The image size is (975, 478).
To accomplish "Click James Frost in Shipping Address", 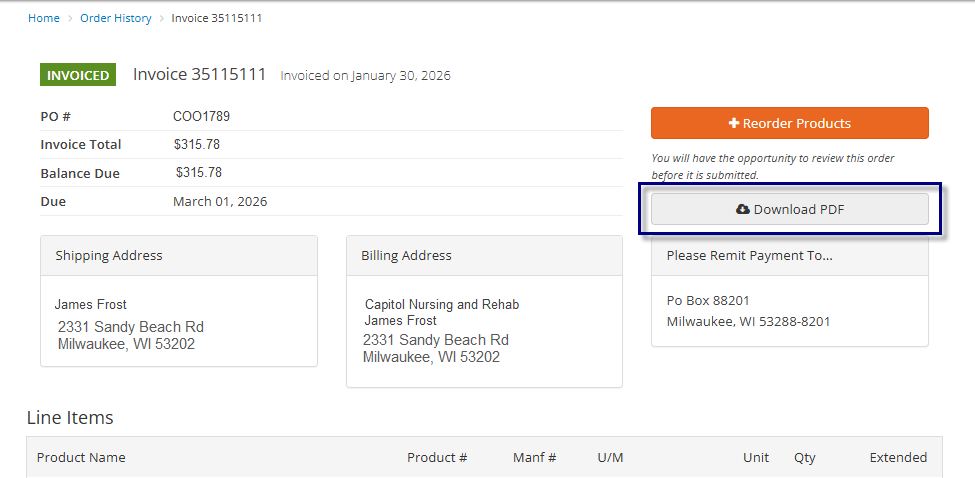I will (x=91, y=305).
